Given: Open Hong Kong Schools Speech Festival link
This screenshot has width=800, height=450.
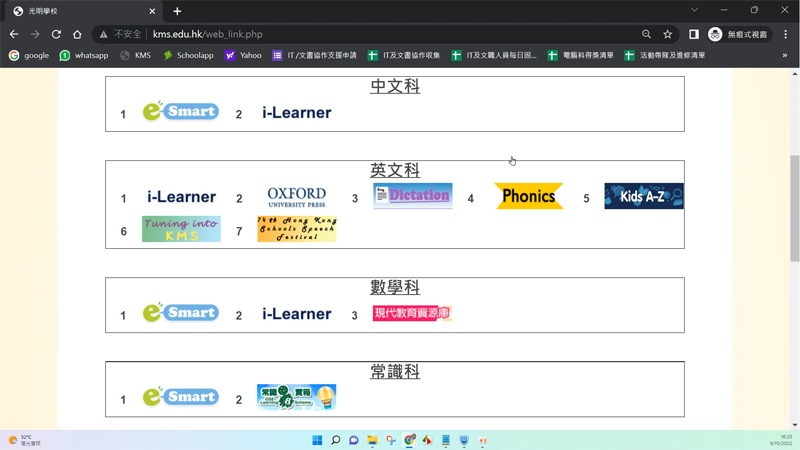Looking at the screenshot, I should pos(297,229).
